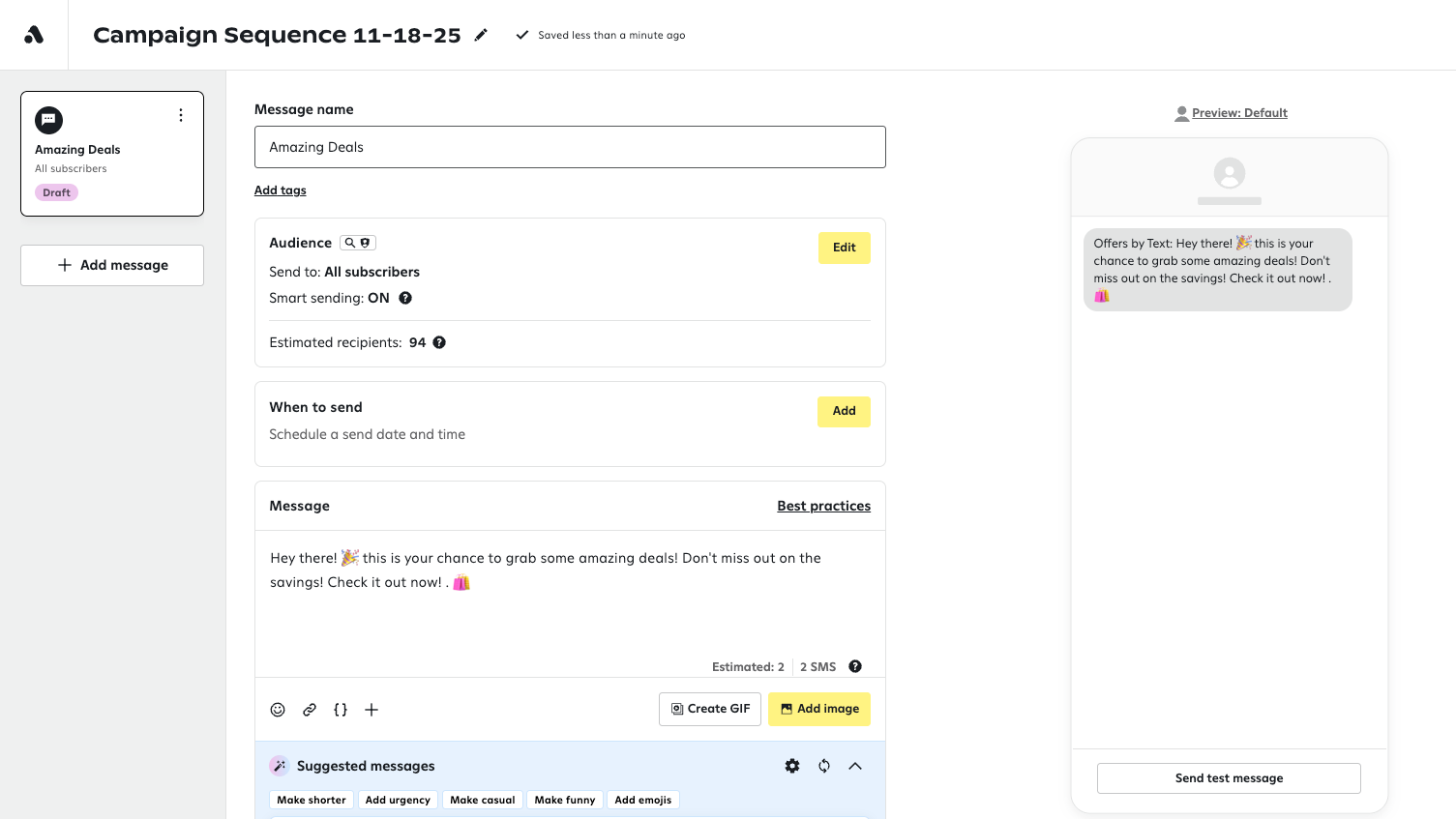
Task: Open suggested messages settings gear
Action: (792, 766)
